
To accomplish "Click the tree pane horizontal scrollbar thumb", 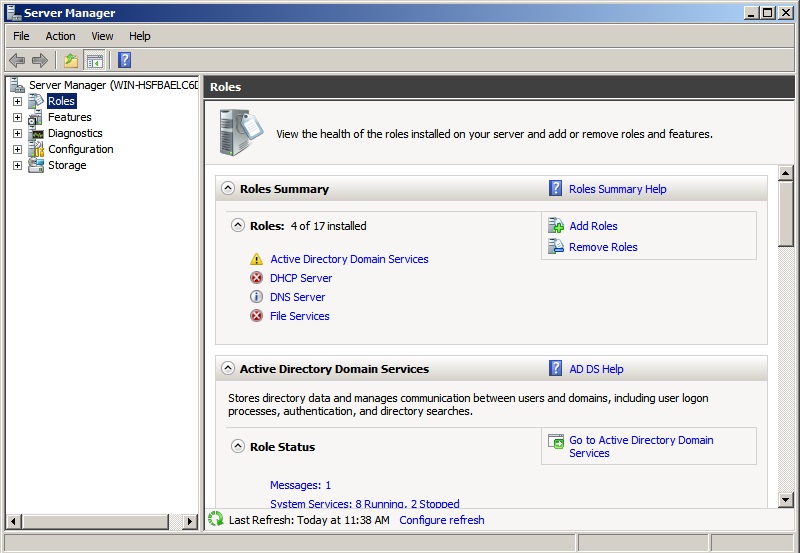I will point(95,521).
